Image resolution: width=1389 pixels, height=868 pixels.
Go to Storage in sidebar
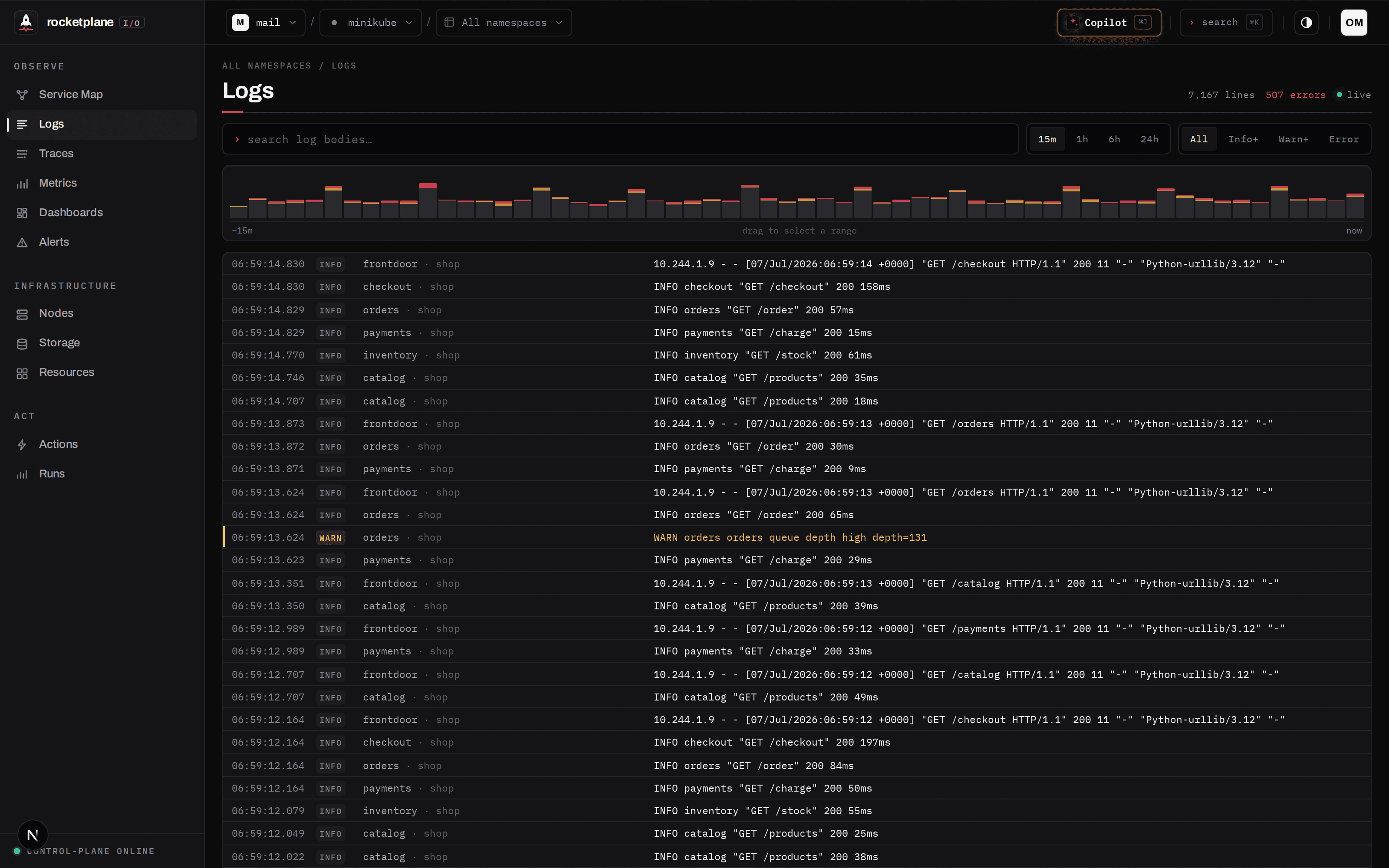pos(102,343)
